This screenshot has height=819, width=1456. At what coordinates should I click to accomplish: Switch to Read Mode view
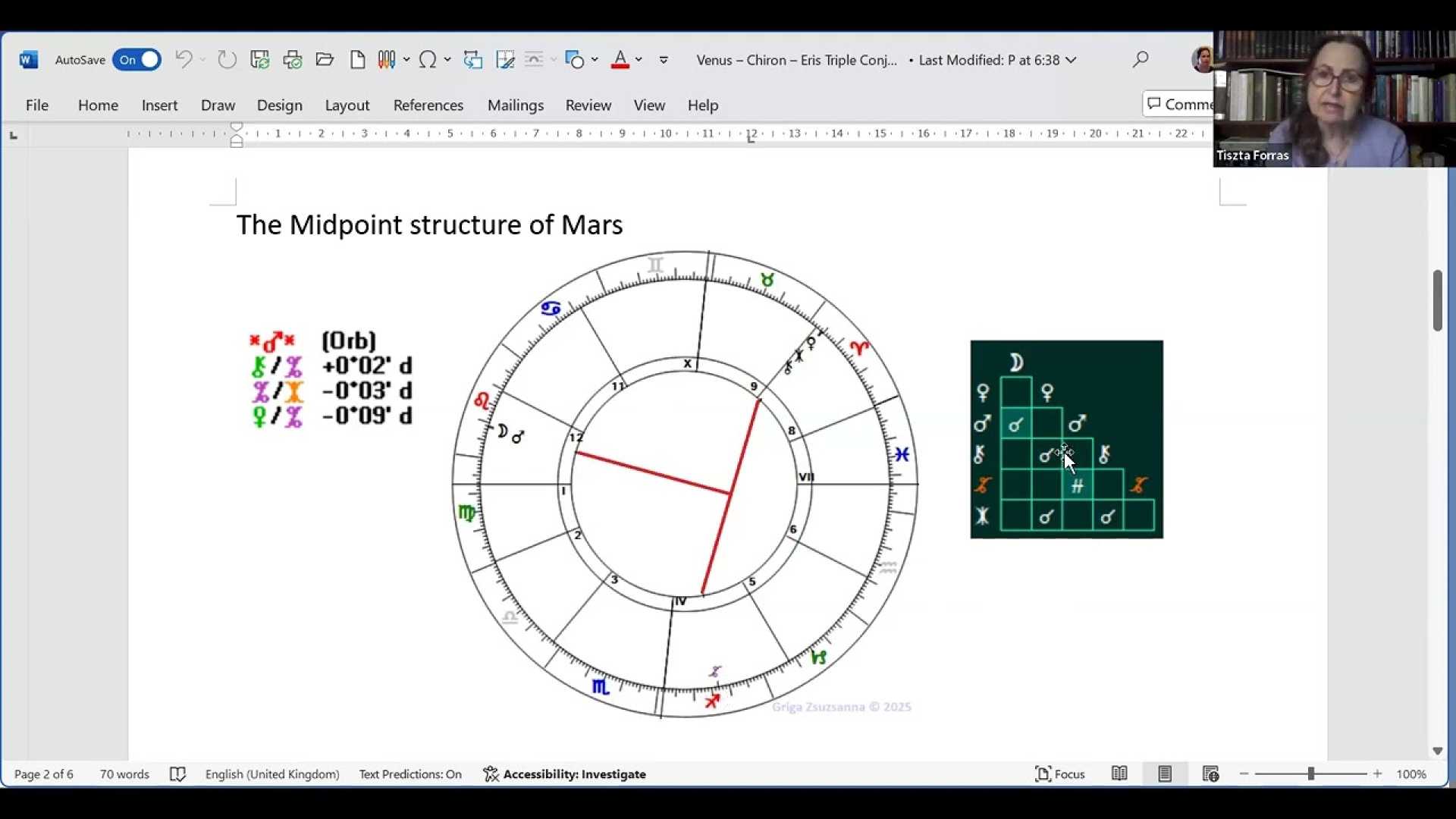click(x=1119, y=773)
